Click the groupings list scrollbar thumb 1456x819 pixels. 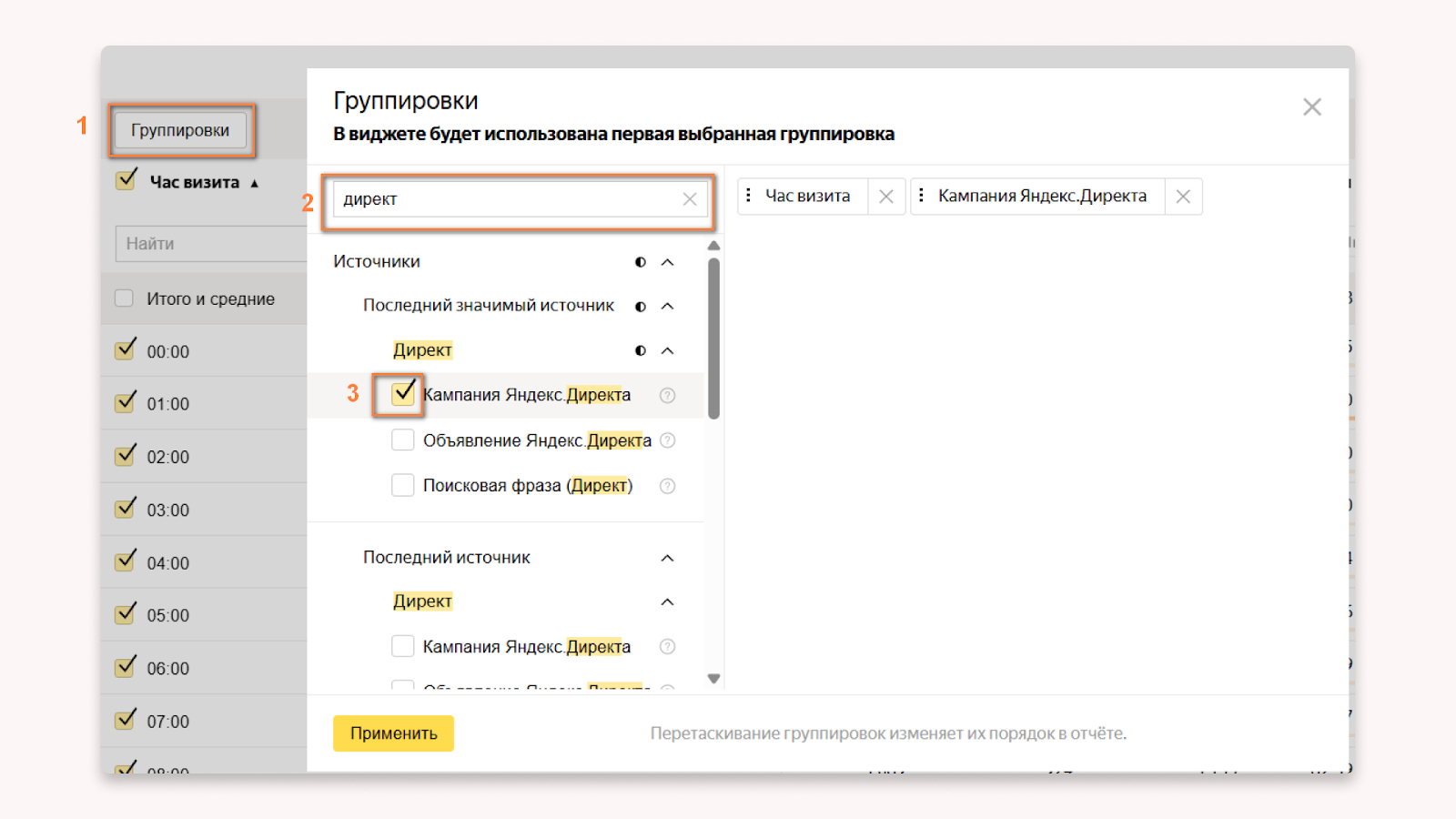pyautogui.click(x=714, y=339)
